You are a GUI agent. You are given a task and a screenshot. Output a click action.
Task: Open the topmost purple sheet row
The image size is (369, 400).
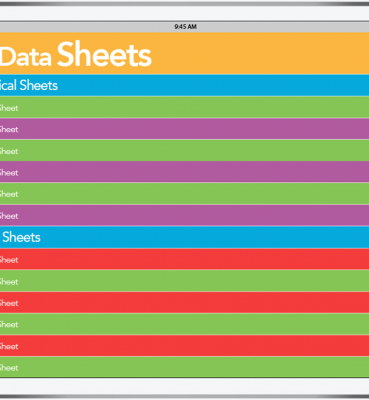pyautogui.click(x=184, y=129)
